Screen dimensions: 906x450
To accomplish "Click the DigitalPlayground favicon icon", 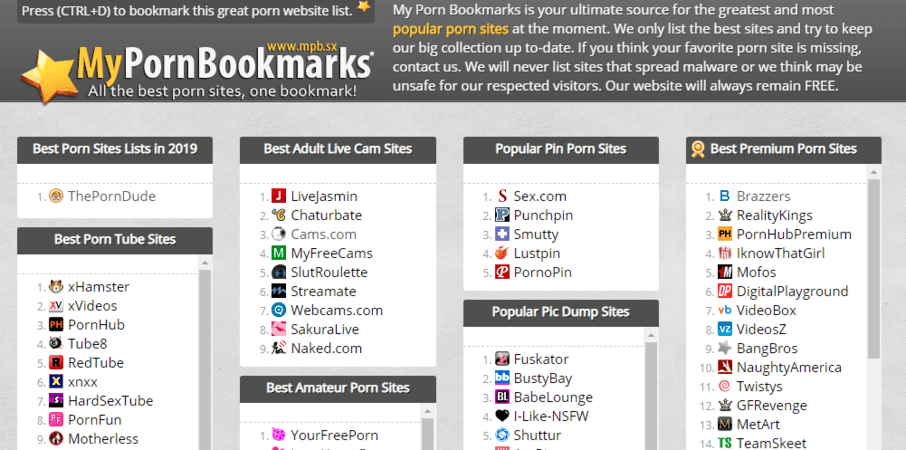I will click(x=725, y=291).
